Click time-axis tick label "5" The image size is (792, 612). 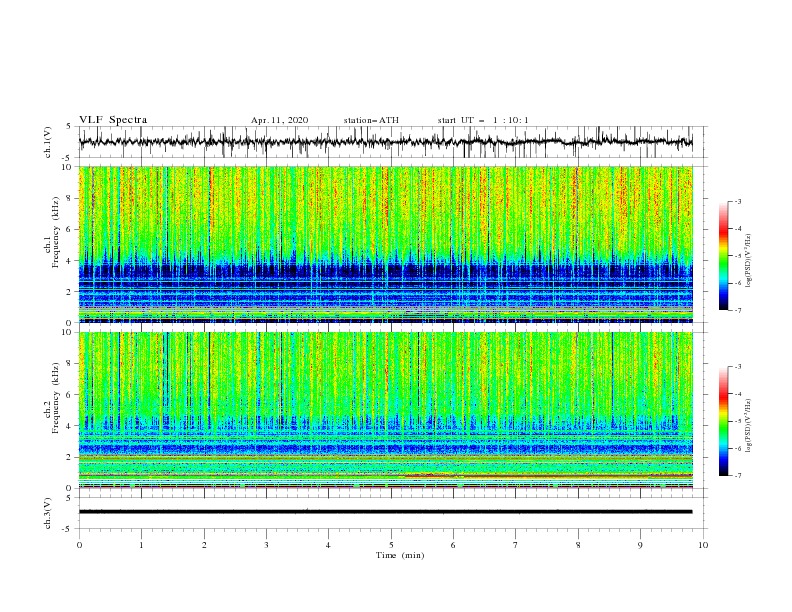click(x=391, y=545)
